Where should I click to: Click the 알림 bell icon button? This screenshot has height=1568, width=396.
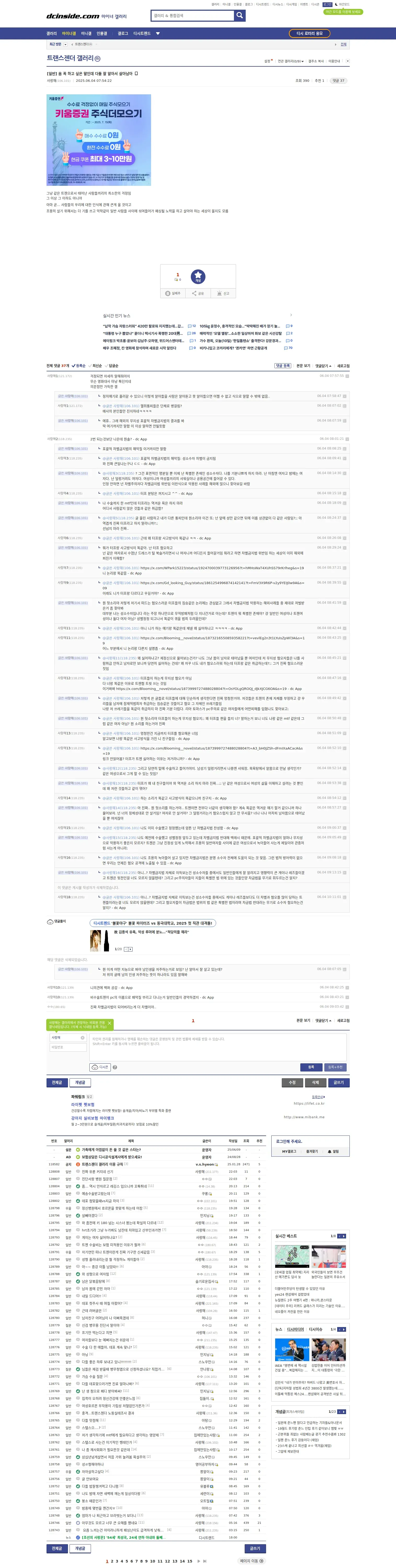(x=334, y=1151)
